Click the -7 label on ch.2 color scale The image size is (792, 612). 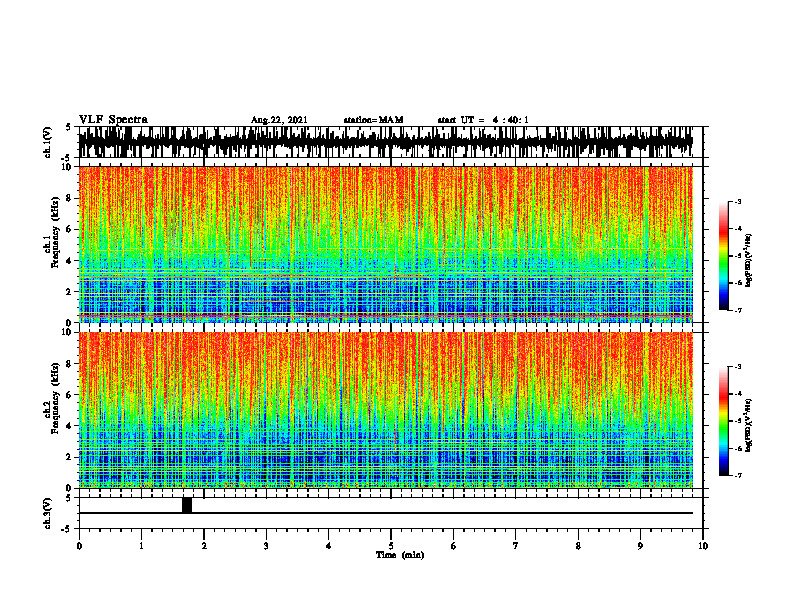[x=738, y=475]
